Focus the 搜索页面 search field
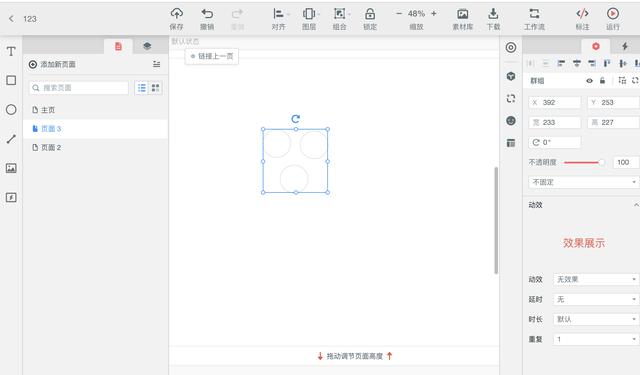Screen dimensions: 640x375 pyautogui.click(x=79, y=88)
